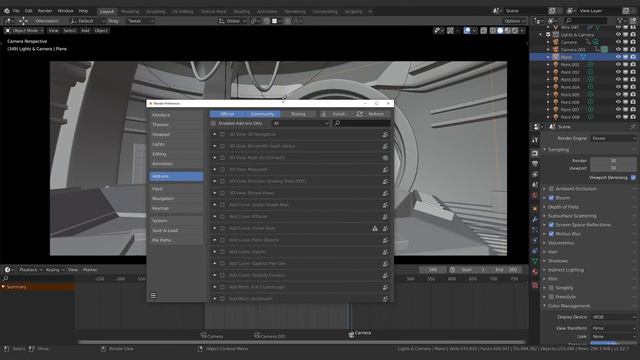
Task: Expand the Volumetrics panel
Action: click(x=544, y=243)
